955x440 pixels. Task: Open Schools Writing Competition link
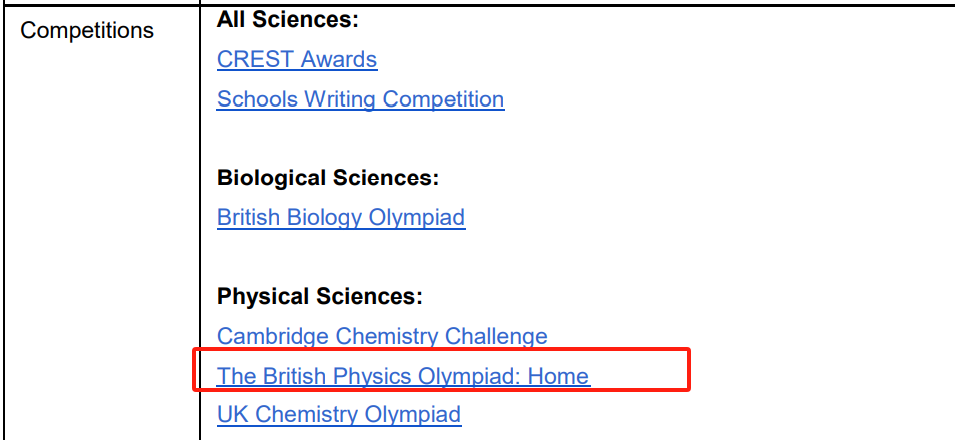[360, 100]
